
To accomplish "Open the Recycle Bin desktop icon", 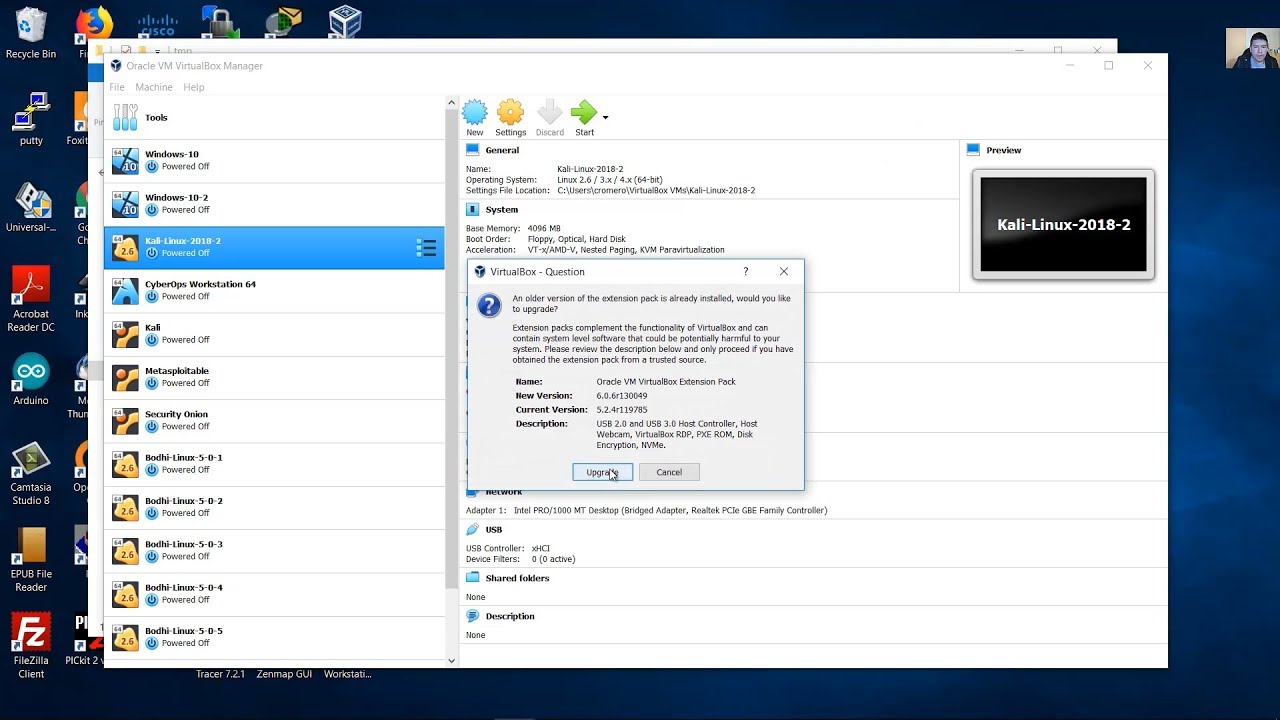I will click(x=31, y=33).
